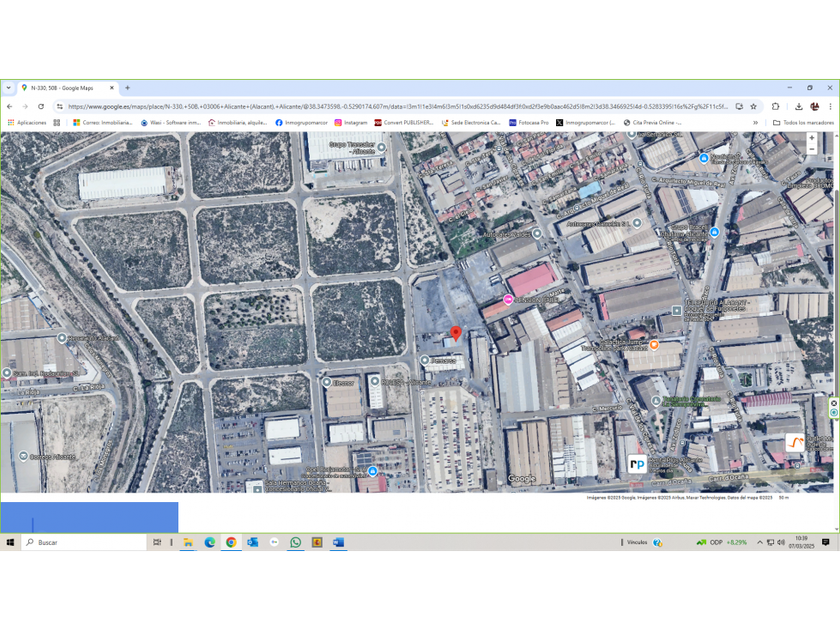Go back with the browser back arrow
Image resolution: width=840 pixels, height=630 pixels.
10,106
